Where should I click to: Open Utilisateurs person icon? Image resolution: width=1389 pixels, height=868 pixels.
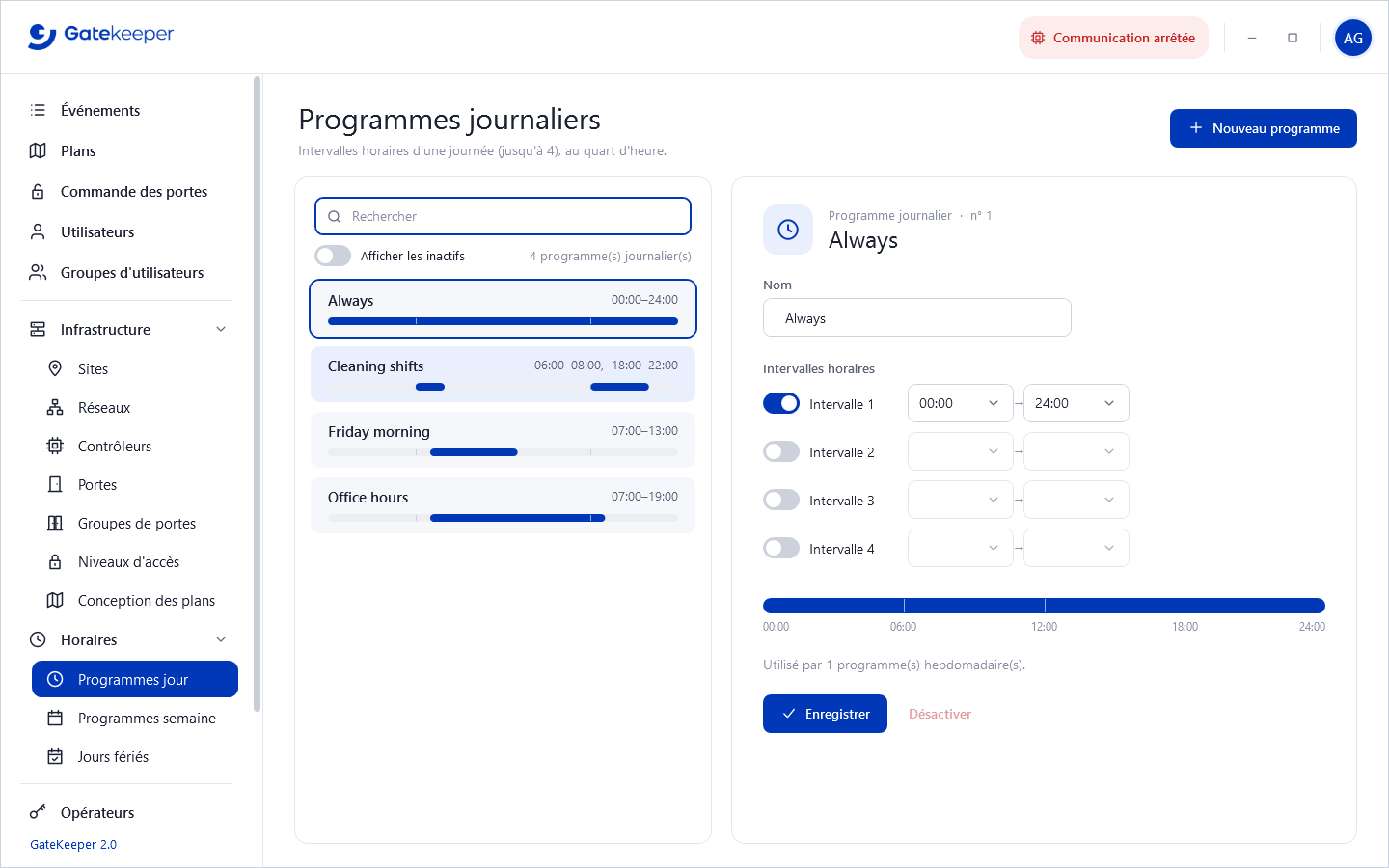[x=38, y=231]
